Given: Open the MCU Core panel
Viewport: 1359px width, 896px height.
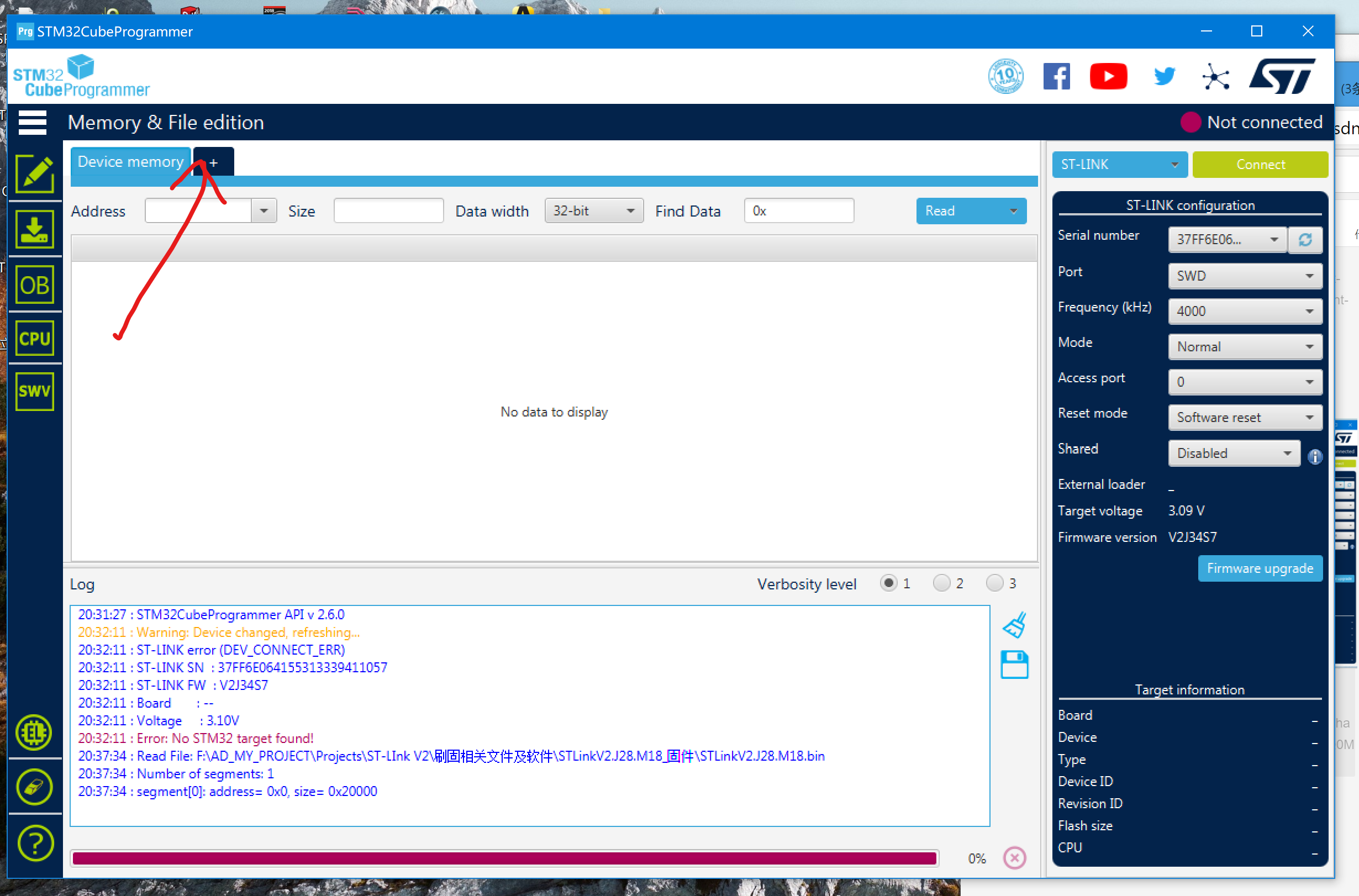Looking at the screenshot, I should (x=35, y=338).
